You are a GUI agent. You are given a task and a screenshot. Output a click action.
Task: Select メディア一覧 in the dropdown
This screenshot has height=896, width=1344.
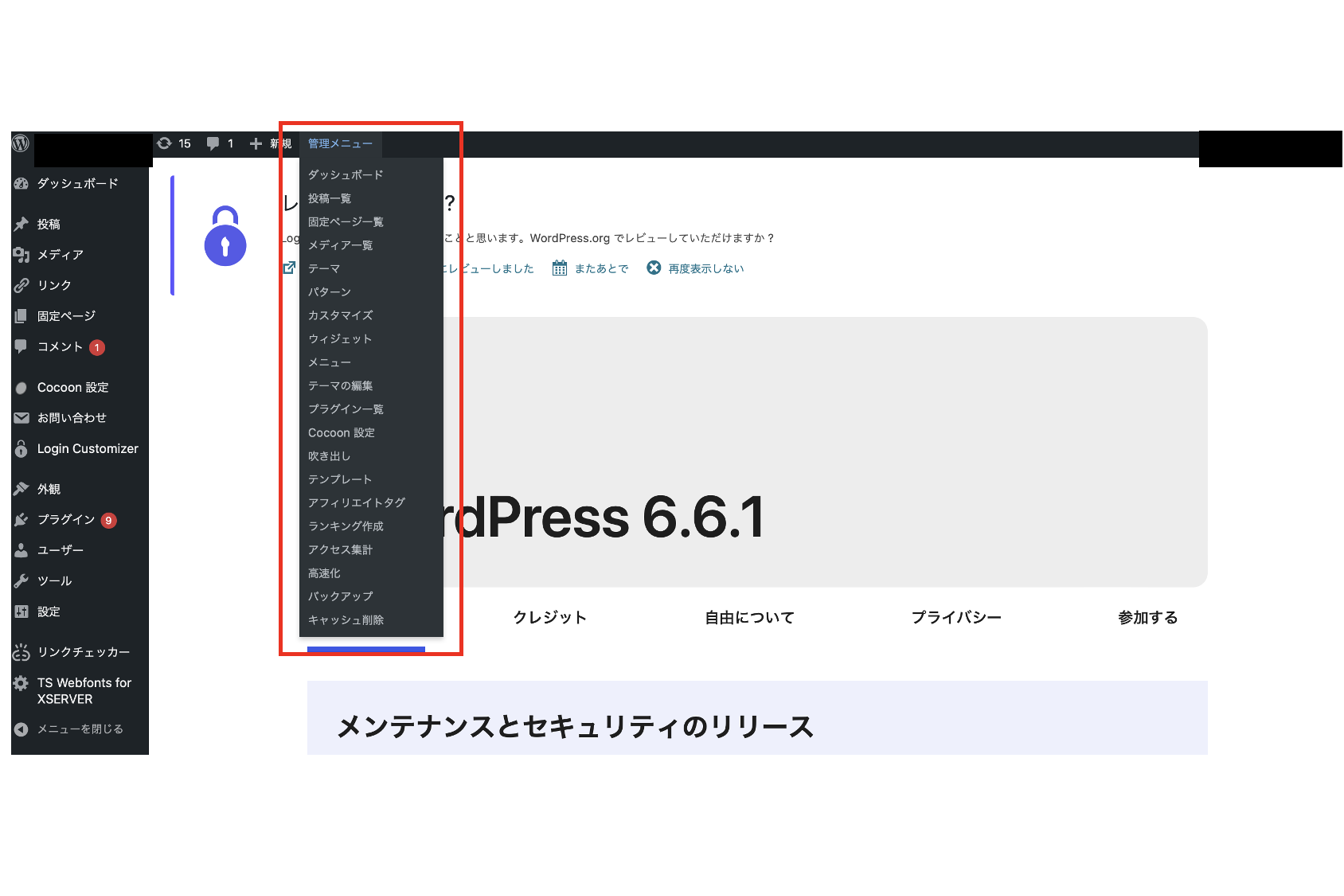click(x=371, y=245)
